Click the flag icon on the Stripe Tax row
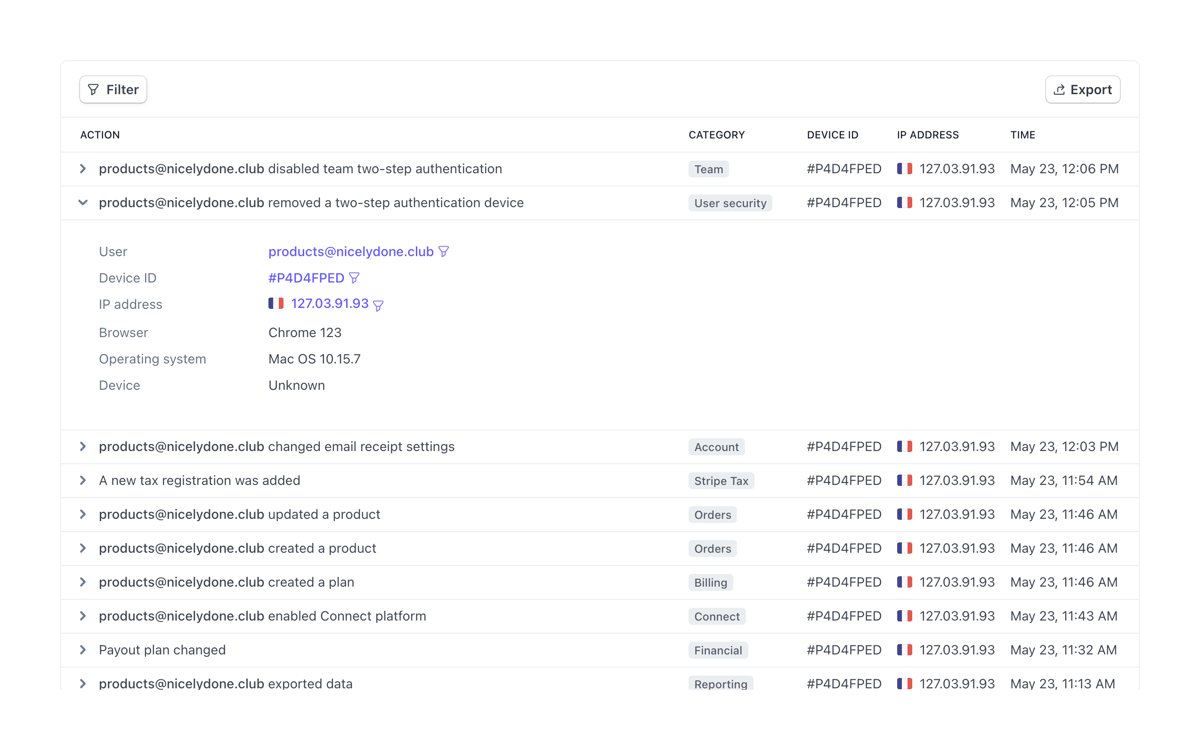The image size is (1200, 750). tap(904, 480)
